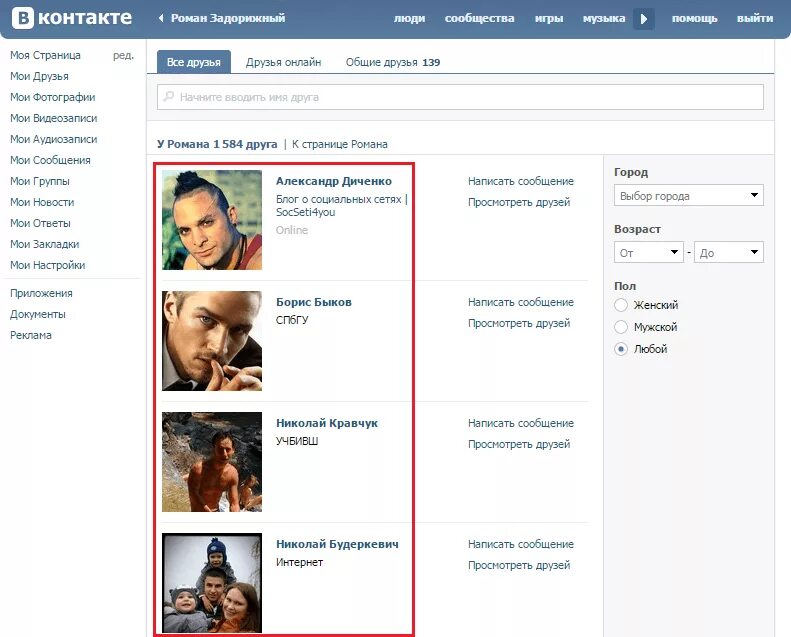Click the play arrow icon next to музыка
The width and height of the screenshot is (791, 637).
click(x=644, y=19)
